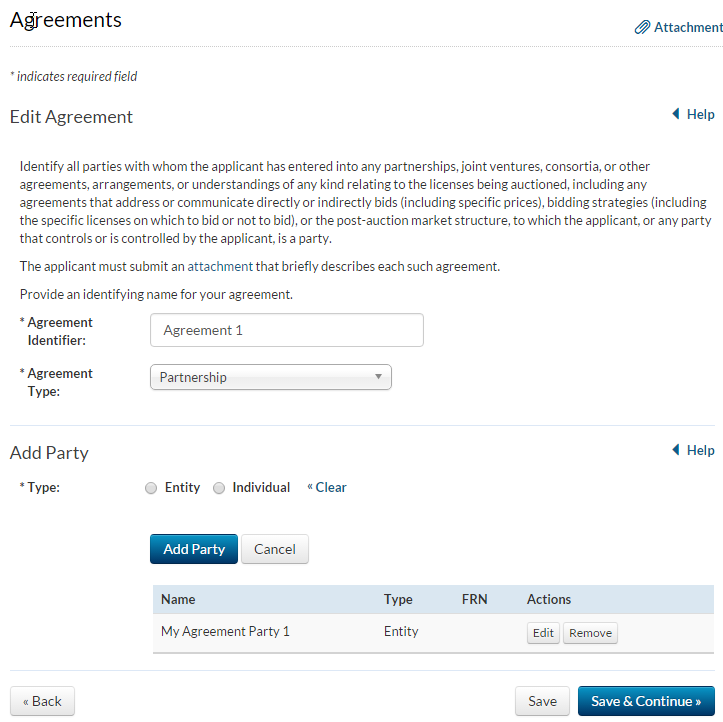Click the Type column header
Image resolution: width=723 pixels, height=722 pixels.
pos(398,600)
